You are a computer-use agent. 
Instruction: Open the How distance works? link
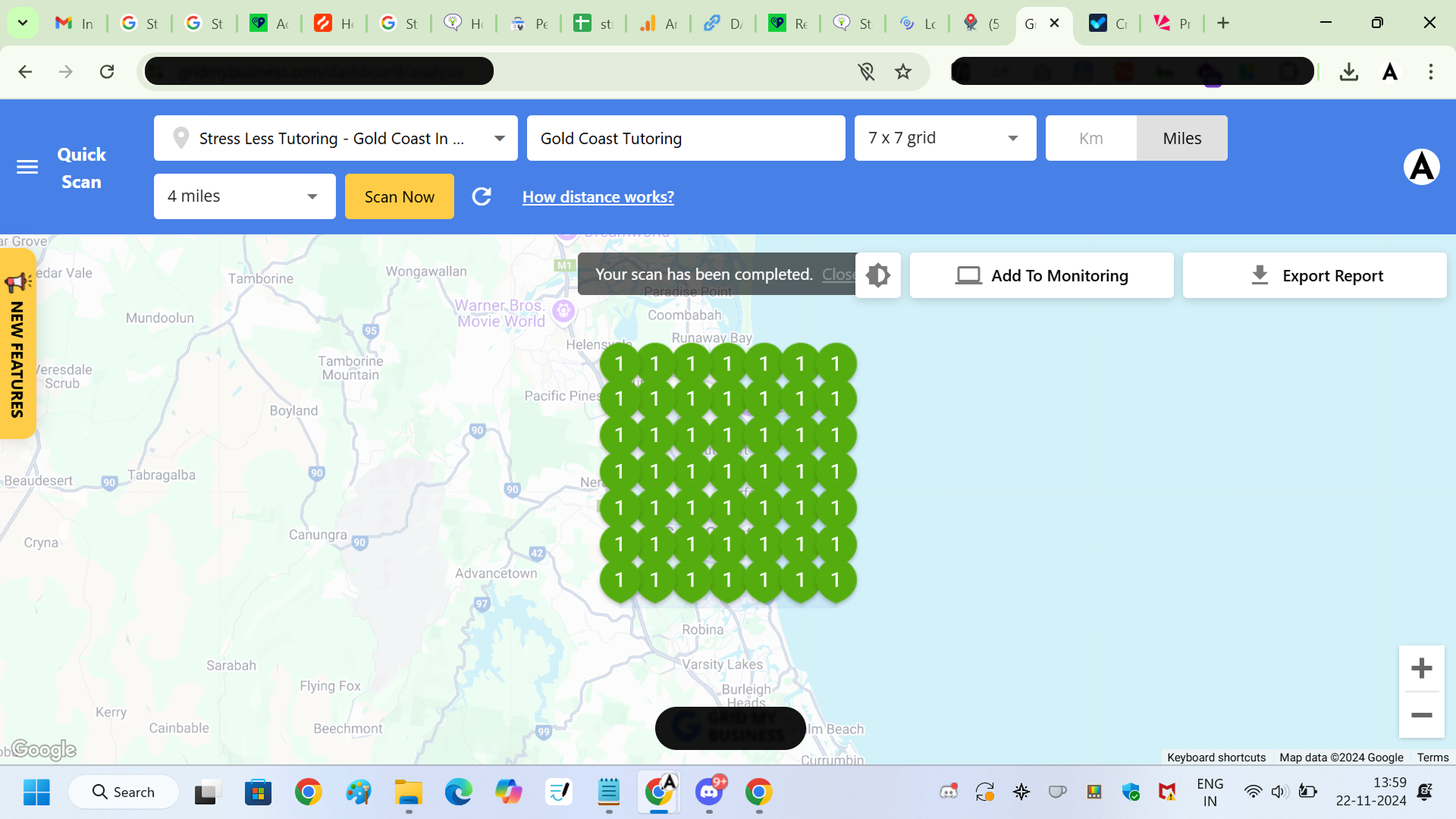(598, 197)
